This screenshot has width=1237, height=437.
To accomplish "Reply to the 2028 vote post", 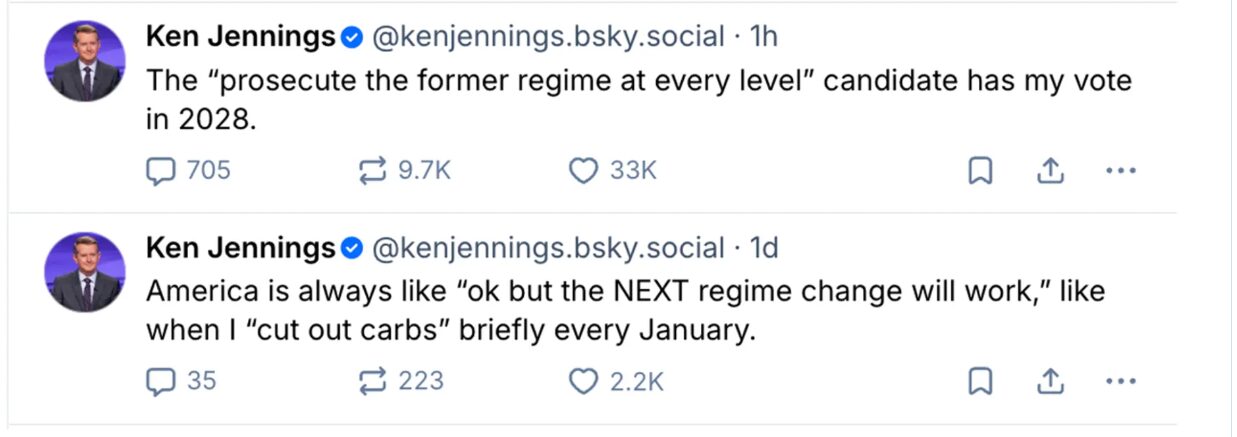I will [x=161, y=172].
